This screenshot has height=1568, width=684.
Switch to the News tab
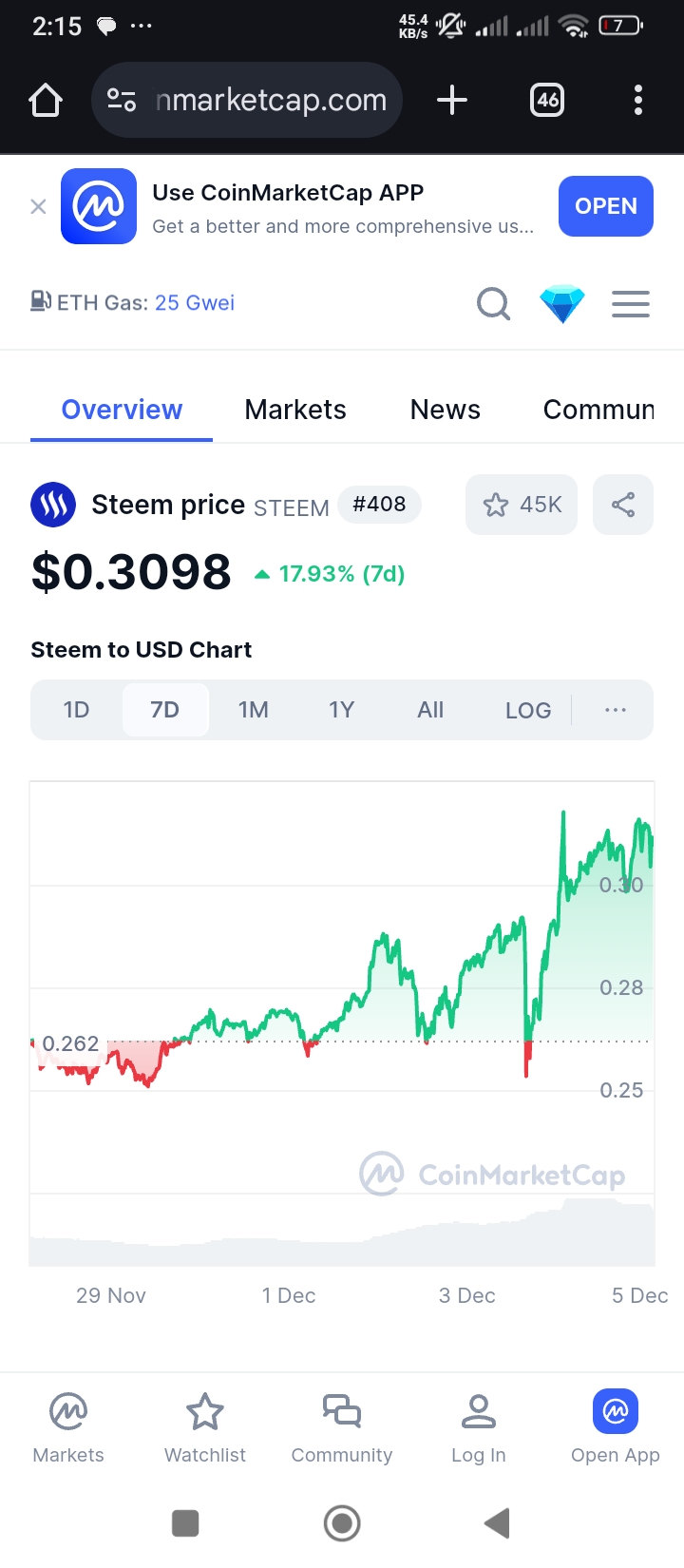click(x=445, y=410)
